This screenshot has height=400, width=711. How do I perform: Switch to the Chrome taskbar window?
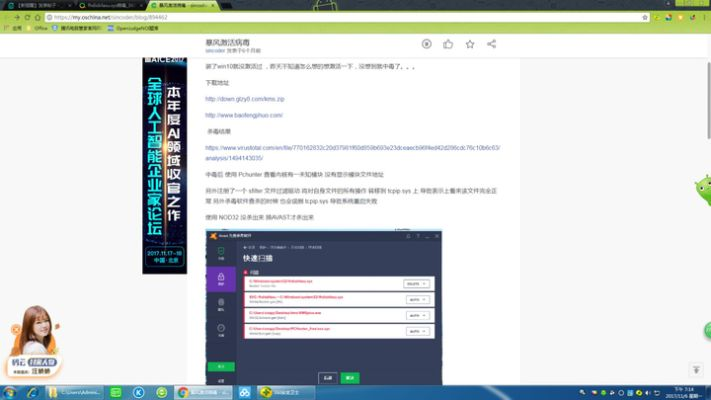pos(204,392)
